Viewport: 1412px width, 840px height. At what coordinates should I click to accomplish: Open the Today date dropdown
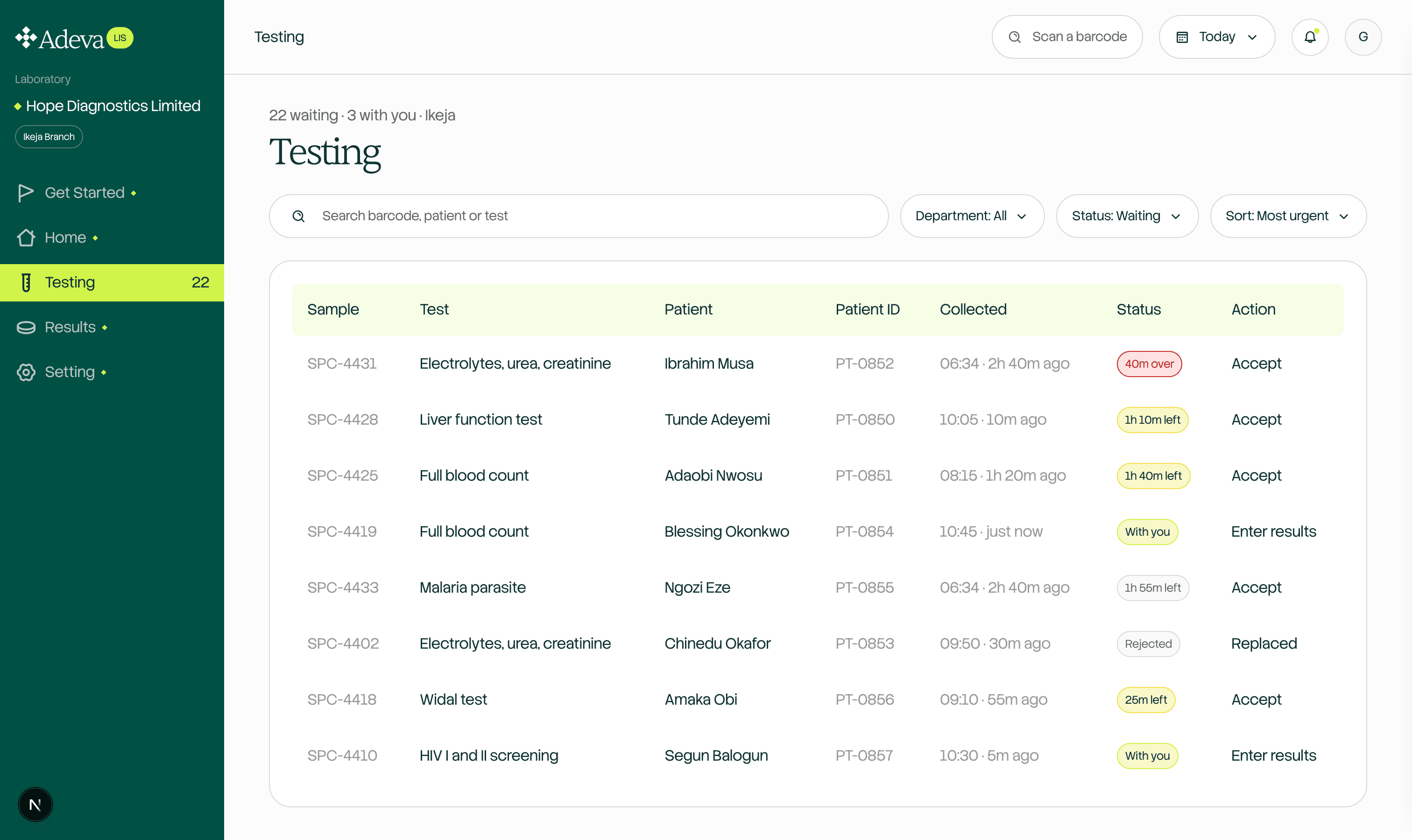1217,37
